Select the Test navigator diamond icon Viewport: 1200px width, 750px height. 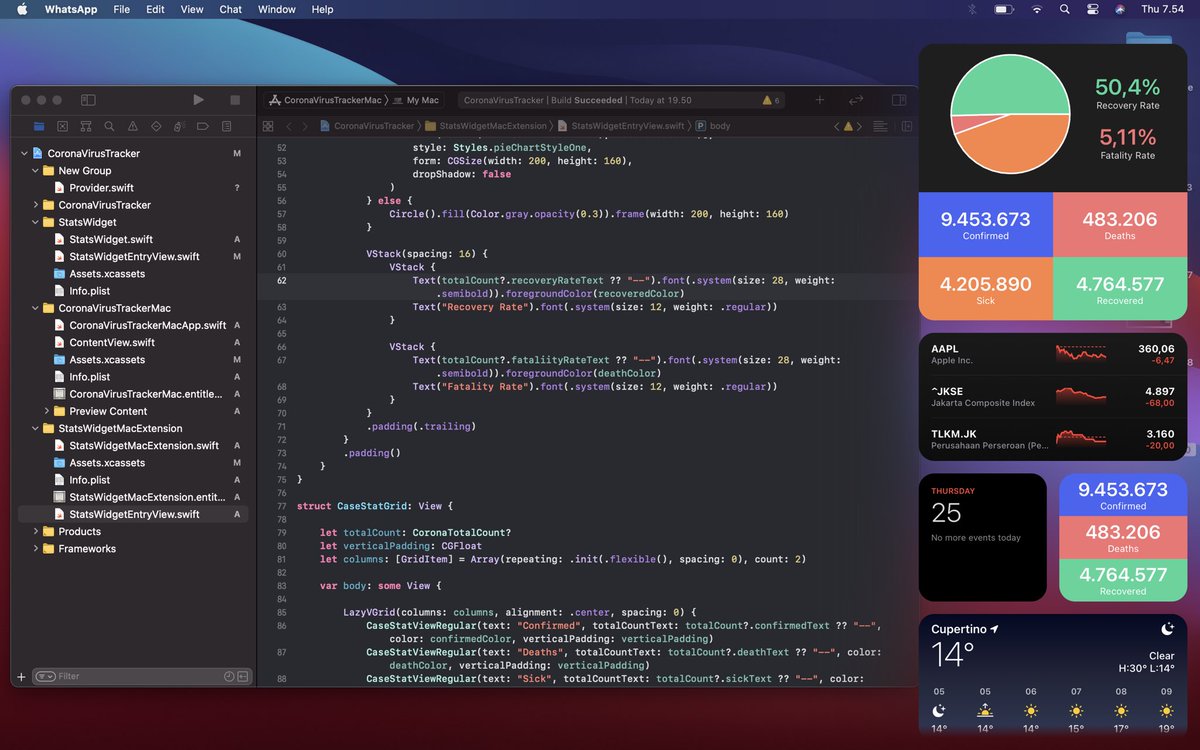[157, 125]
